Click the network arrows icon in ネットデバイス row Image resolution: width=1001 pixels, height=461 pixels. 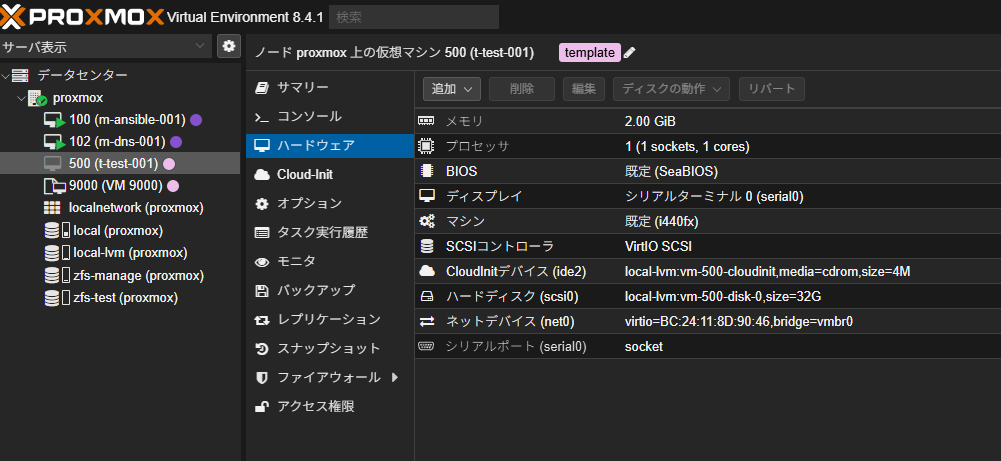(426, 322)
